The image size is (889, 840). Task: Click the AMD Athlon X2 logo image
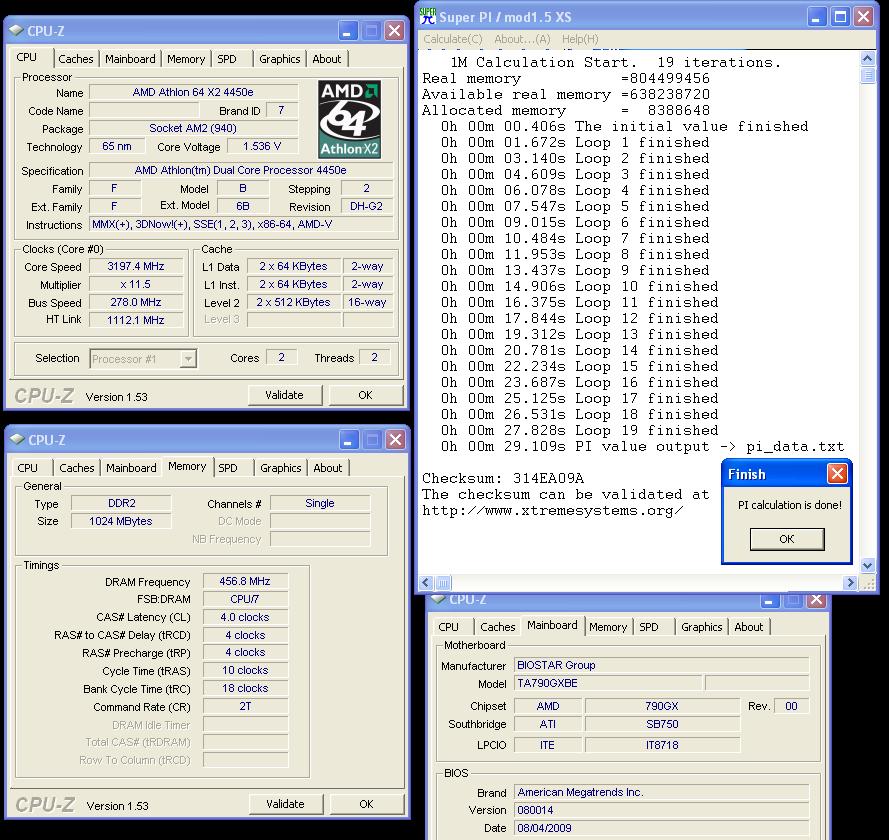(x=349, y=119)
